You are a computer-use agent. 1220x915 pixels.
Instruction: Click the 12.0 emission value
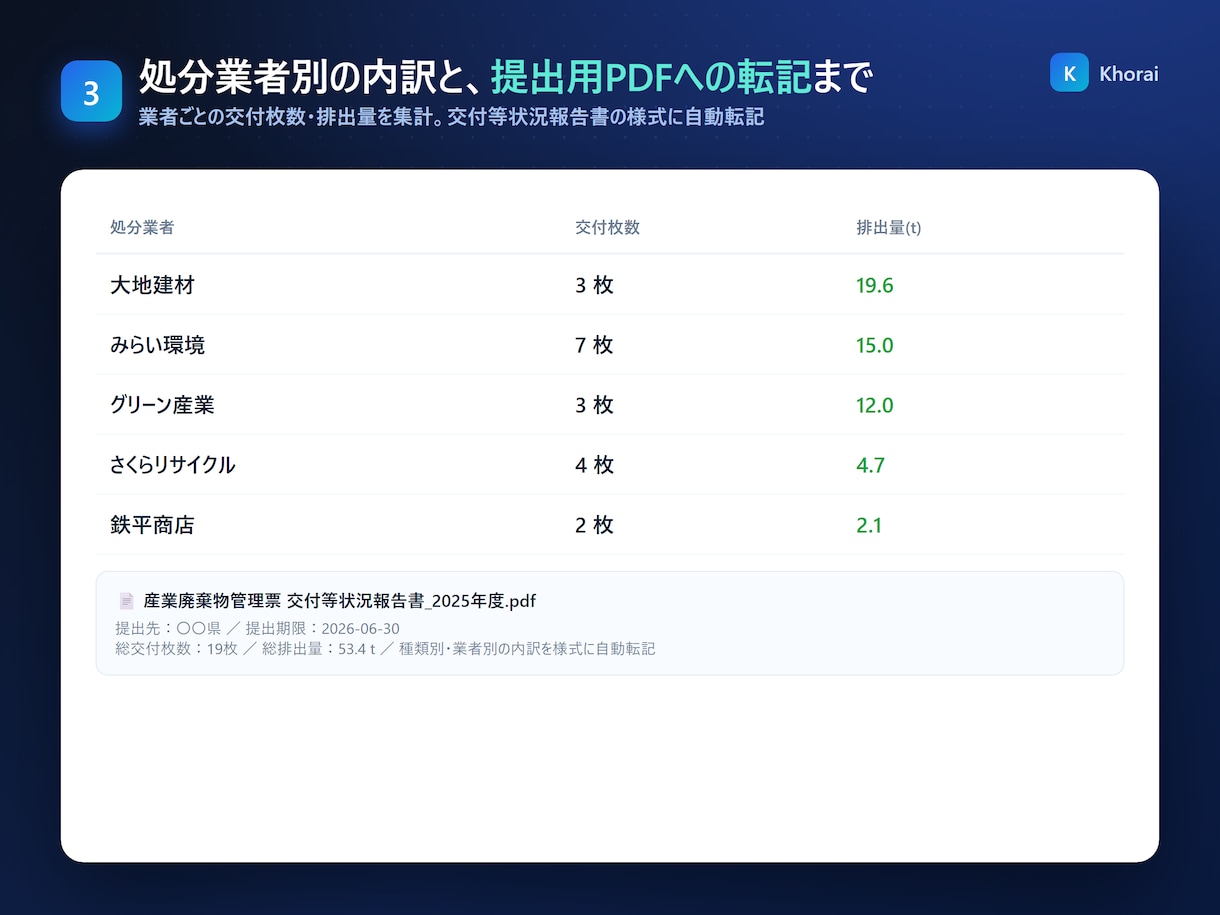coord(874,405)
